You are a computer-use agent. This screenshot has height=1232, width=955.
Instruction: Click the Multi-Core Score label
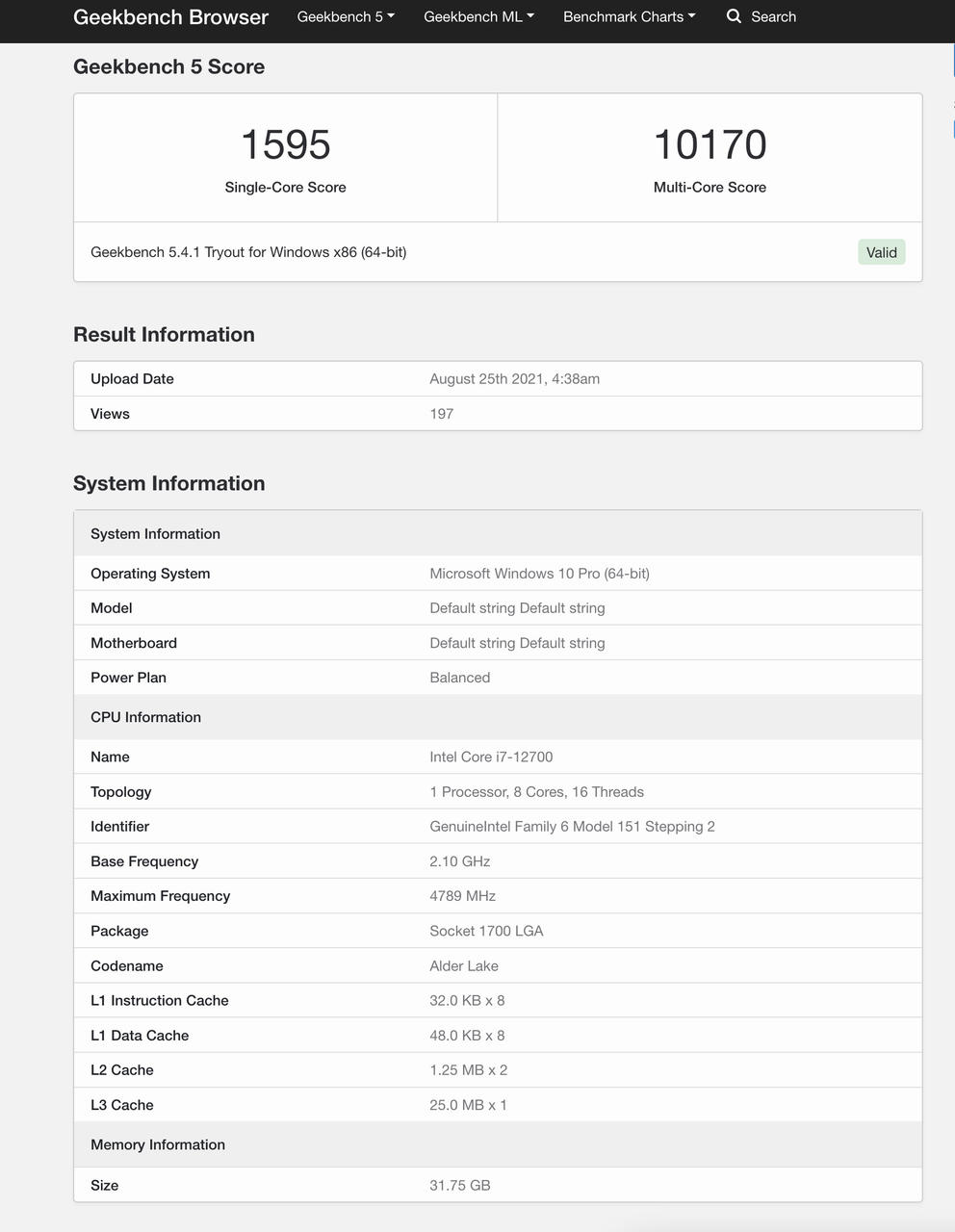(710, 187)
